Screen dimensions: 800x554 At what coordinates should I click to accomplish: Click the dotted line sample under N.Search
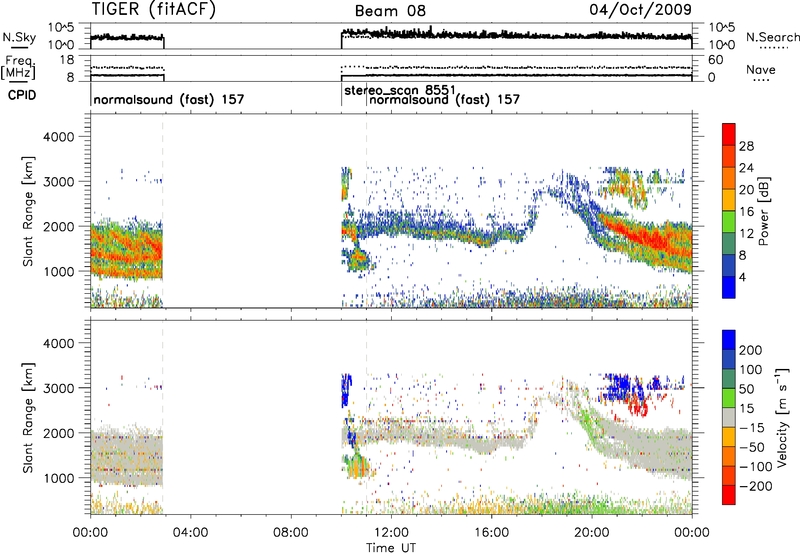pos(773,48)
